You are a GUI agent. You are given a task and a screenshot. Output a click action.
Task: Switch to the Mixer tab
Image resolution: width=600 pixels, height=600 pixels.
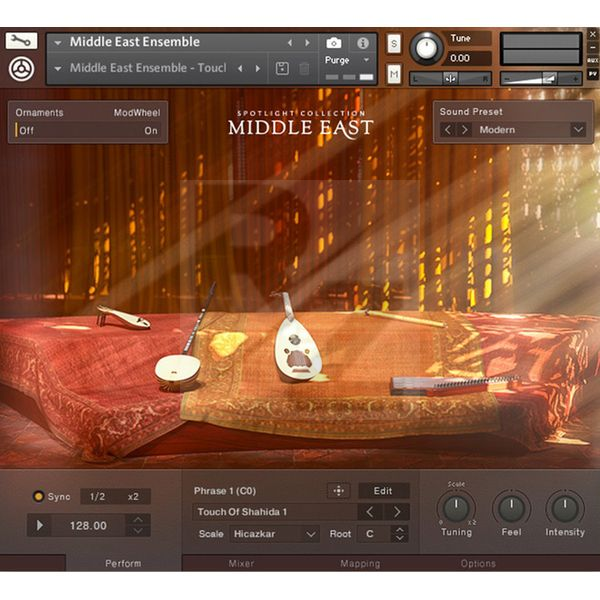tap(241, 563)
